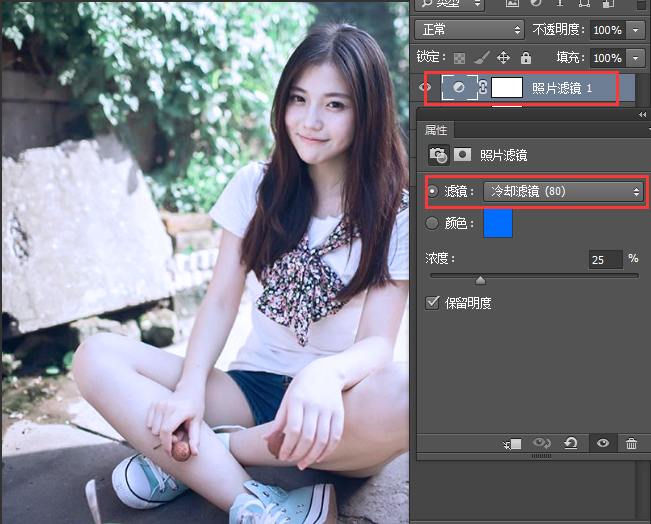651x524 pixels.
Task: Toggle visibility of 照片滤镜 1 layer
Action: tap(425, 88)
